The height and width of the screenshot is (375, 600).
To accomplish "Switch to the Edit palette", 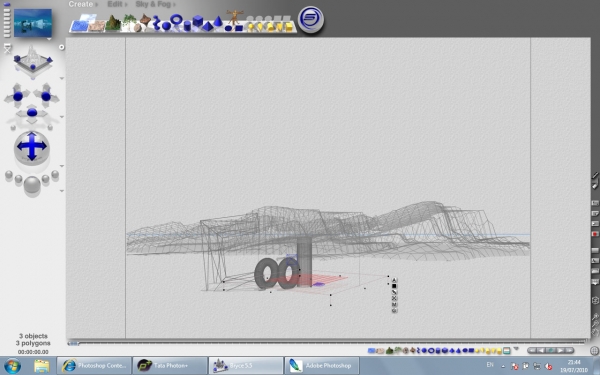I will click(x=115, y=4).
